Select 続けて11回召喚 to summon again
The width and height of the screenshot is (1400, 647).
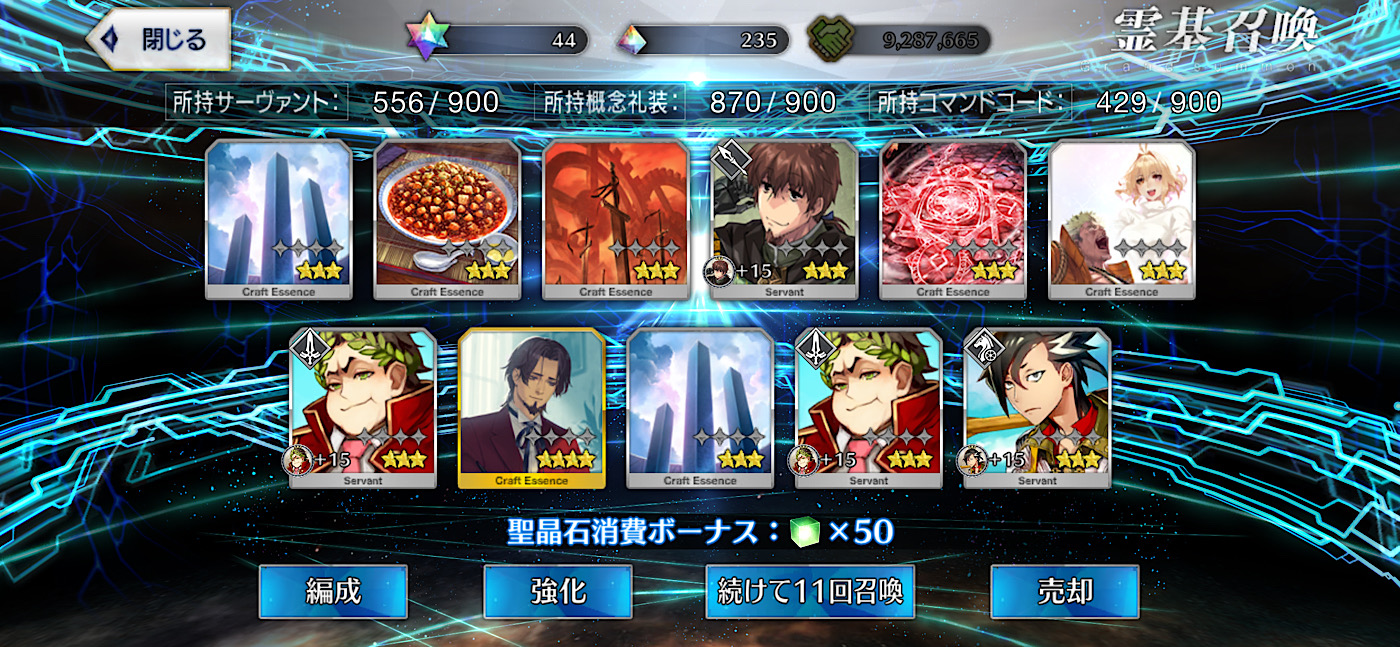click(x=810, y=591)
